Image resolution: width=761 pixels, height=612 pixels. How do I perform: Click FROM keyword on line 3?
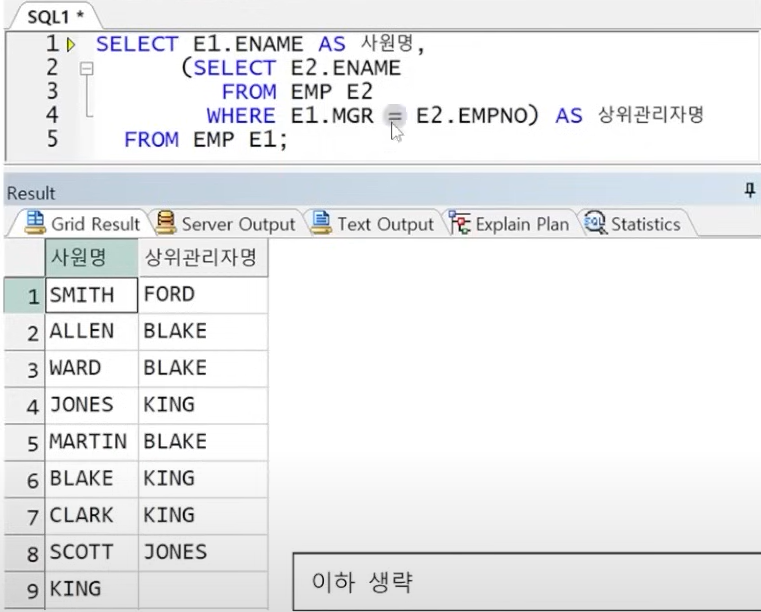coord(249,92)
